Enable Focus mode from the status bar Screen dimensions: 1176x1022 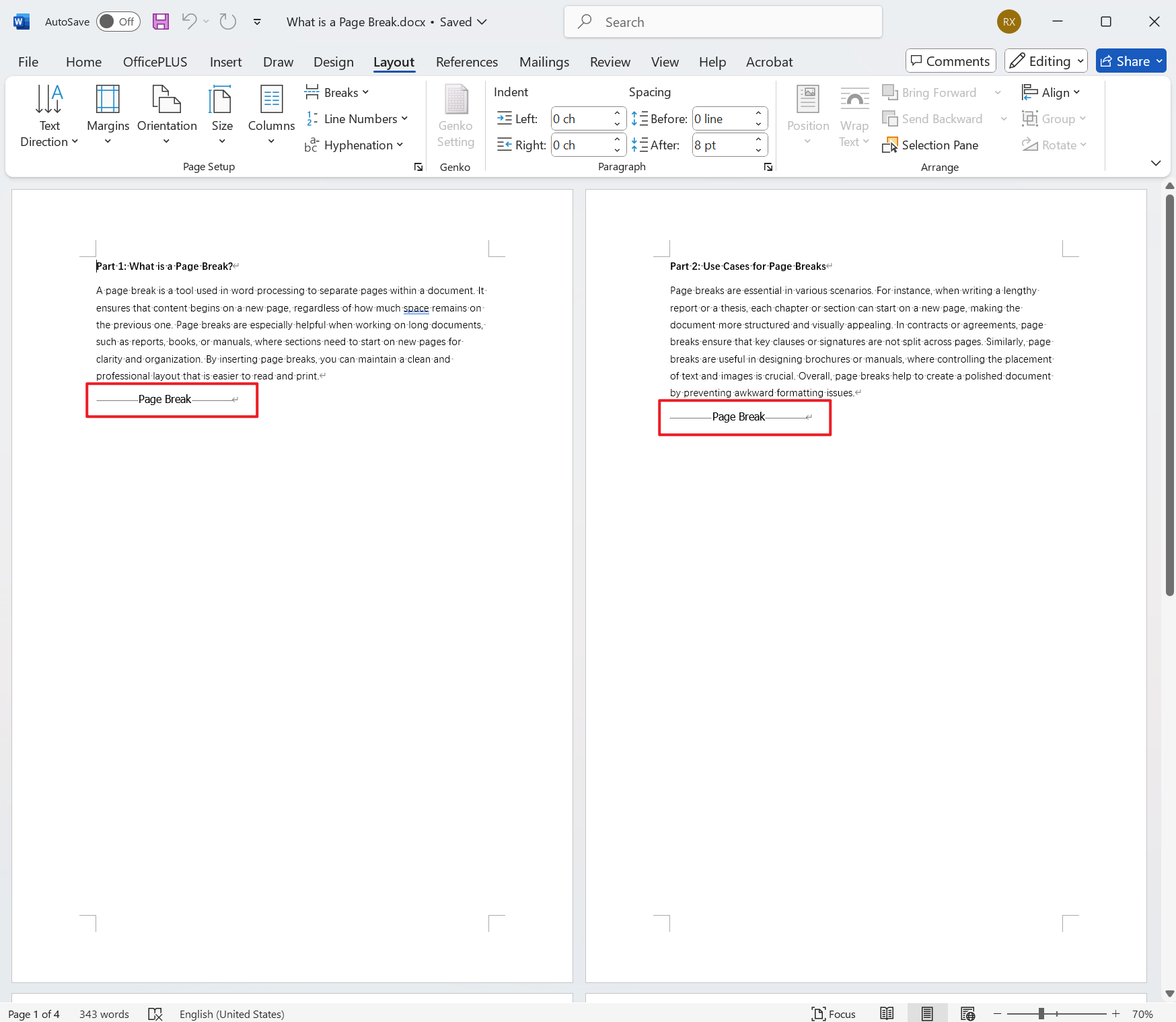[834, 1013]
